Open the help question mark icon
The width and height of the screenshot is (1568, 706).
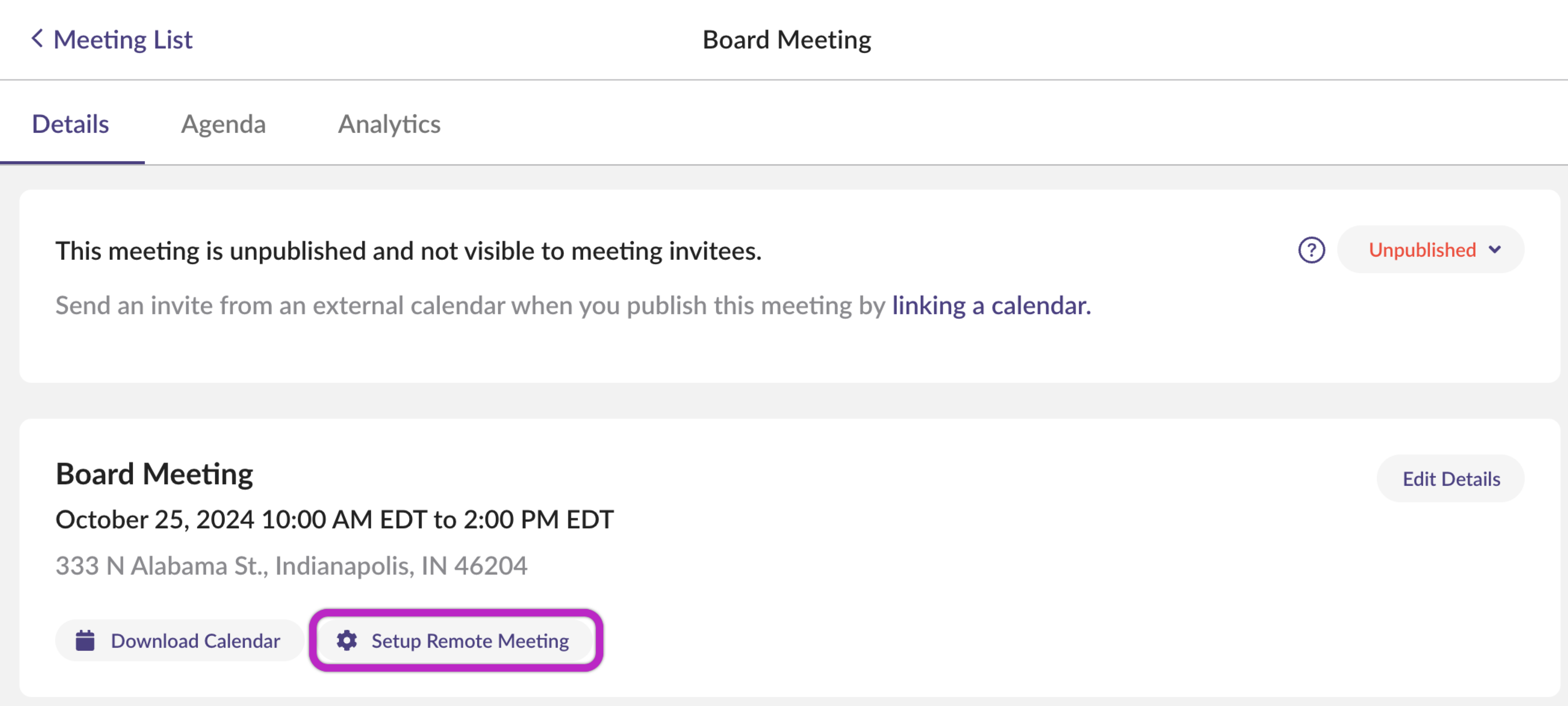click(1311, 250)
